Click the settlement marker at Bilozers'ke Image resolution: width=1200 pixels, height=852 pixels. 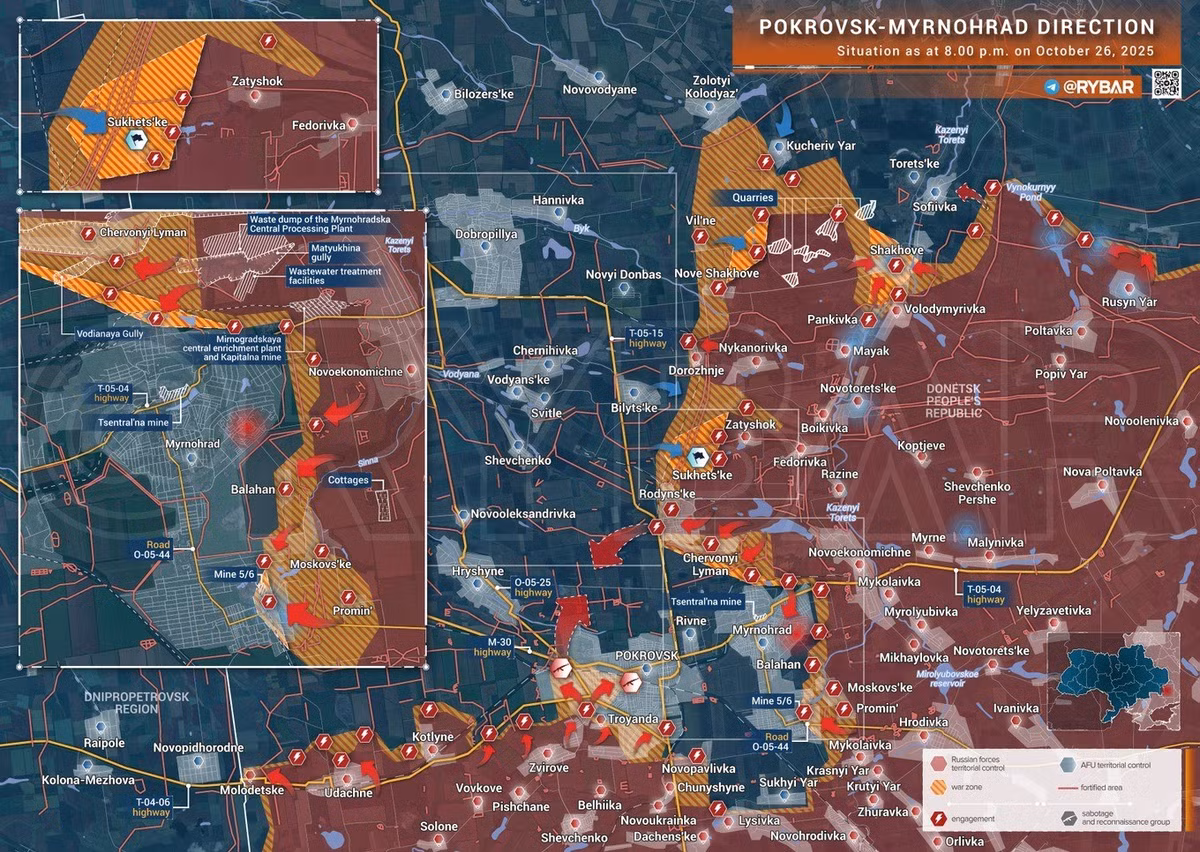pyautogui.click(x=444, y=93)
